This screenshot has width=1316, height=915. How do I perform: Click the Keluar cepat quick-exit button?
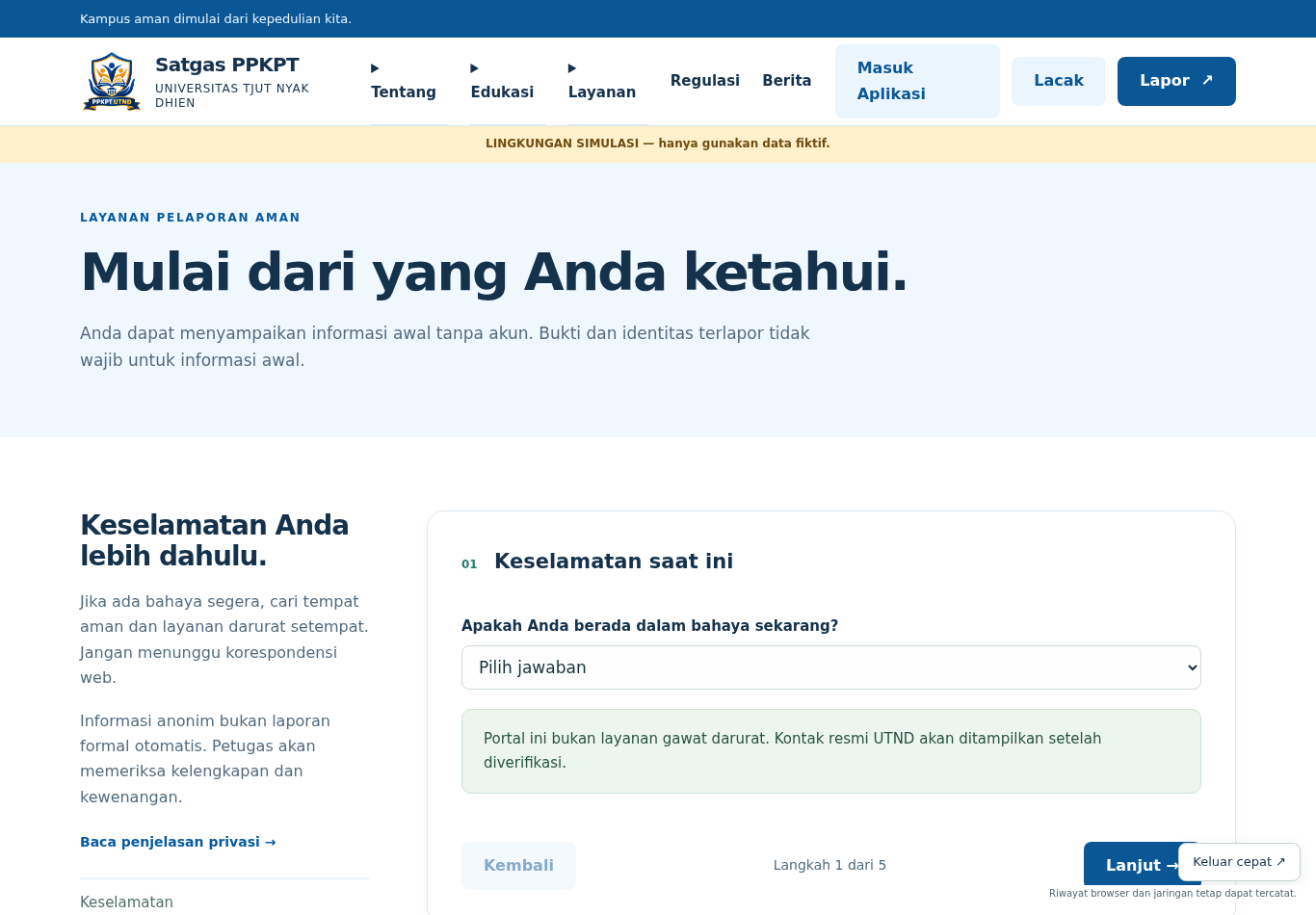(x=1239, y=862)
